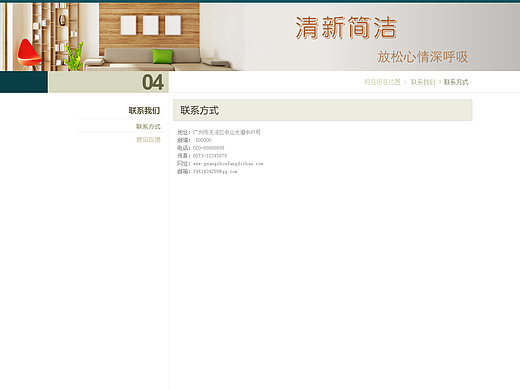Select the 电话 020 phone number line
The width and height of the screenshot is (520, 390).
(200, 148)
